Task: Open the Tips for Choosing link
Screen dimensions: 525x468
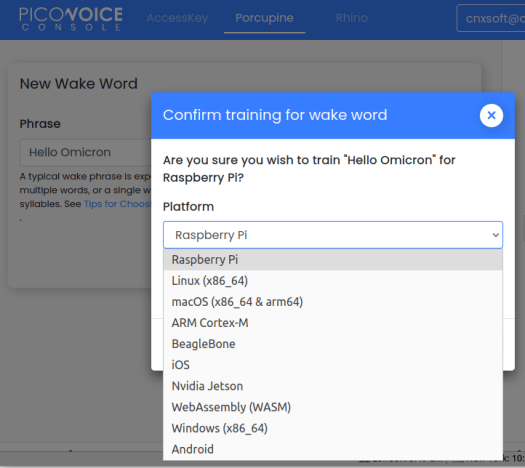Action: pos(117,204)
